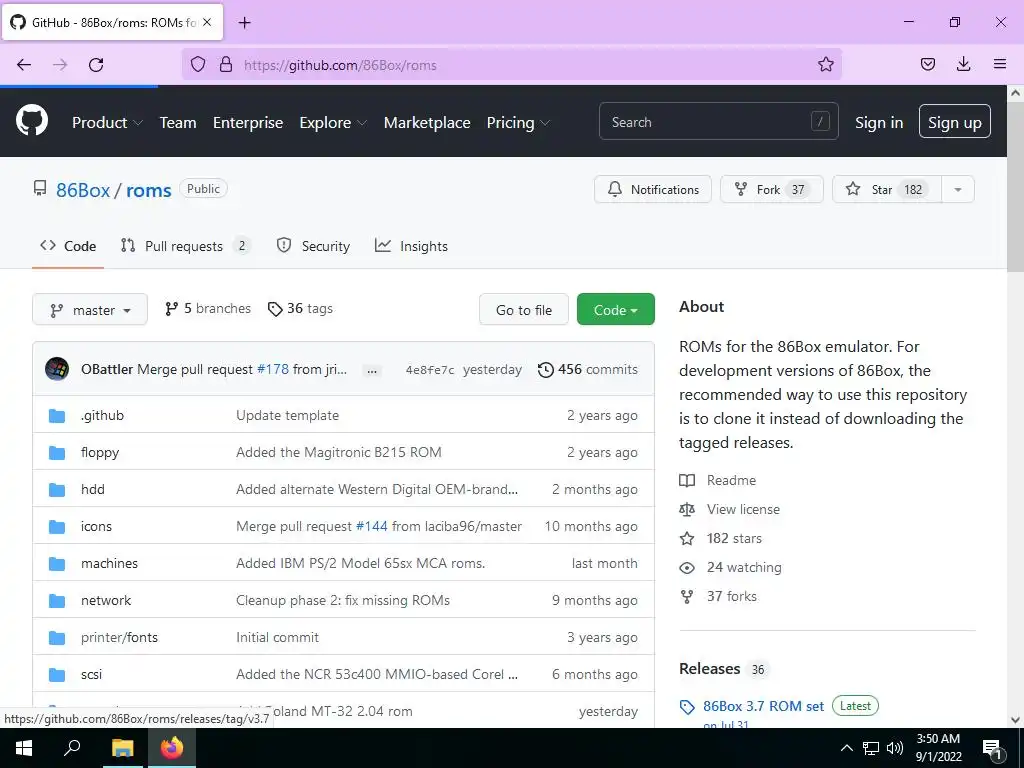Open pull request #178 link

coord(273,370)
